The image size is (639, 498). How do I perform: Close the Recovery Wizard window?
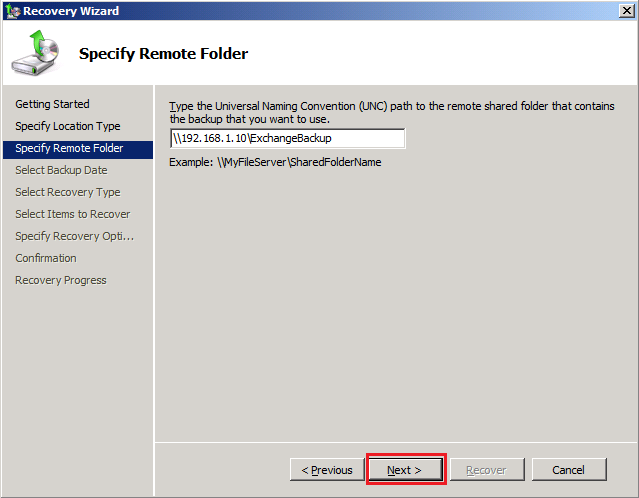[x=625, y=11]
